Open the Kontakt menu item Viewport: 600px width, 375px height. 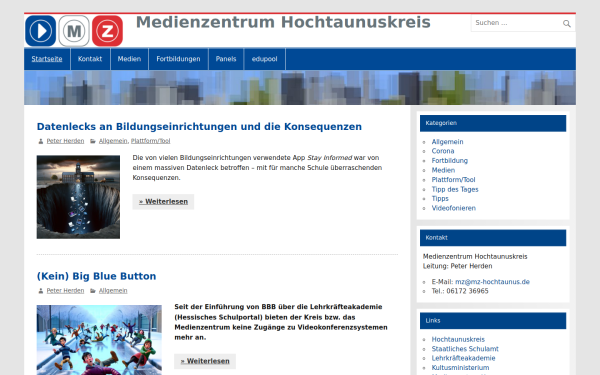(90, 59)
